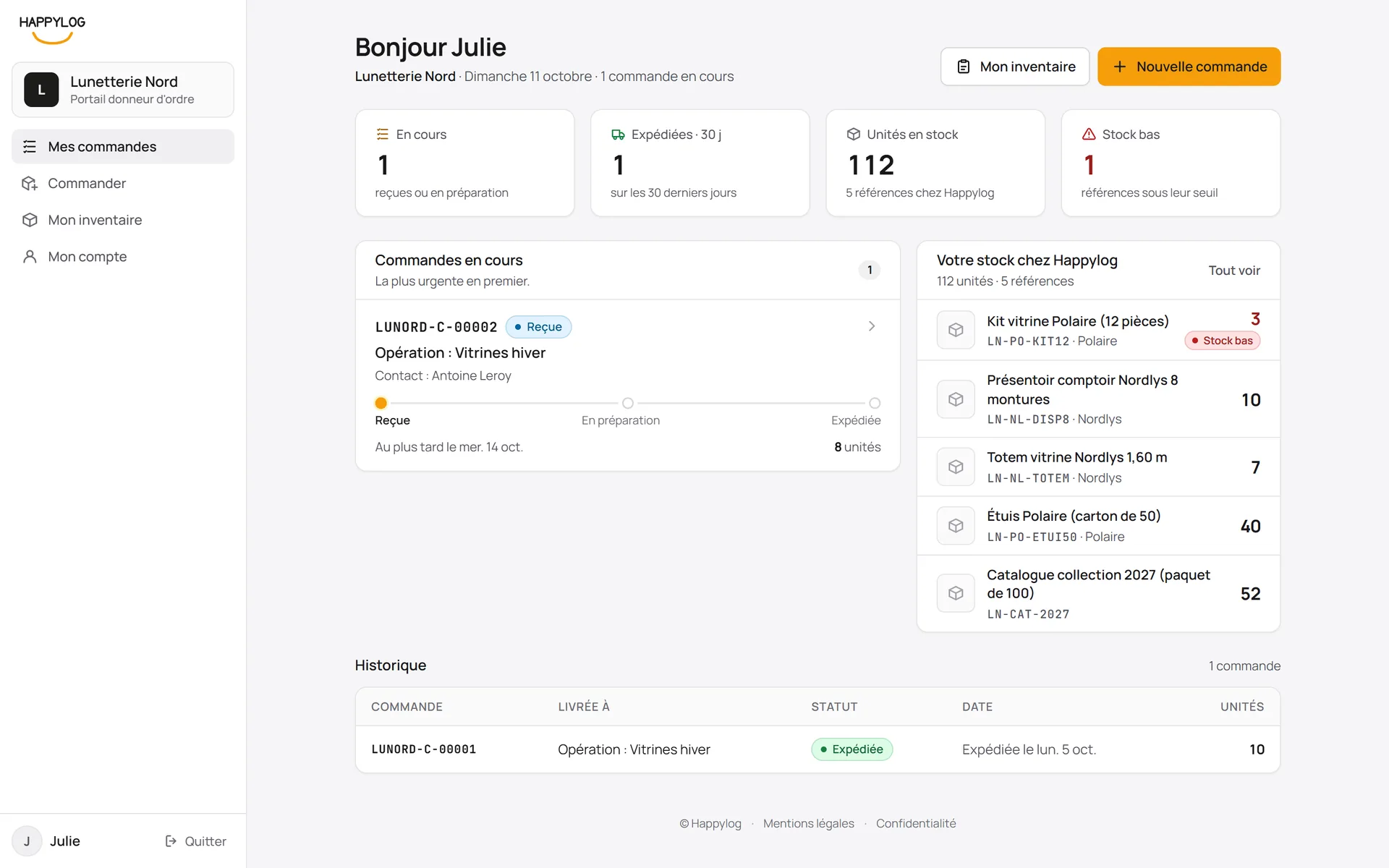This screenshot has width=1389, height=868.
Task: Click the En préparation progress step dot
Action: click(x=628, y=403)
